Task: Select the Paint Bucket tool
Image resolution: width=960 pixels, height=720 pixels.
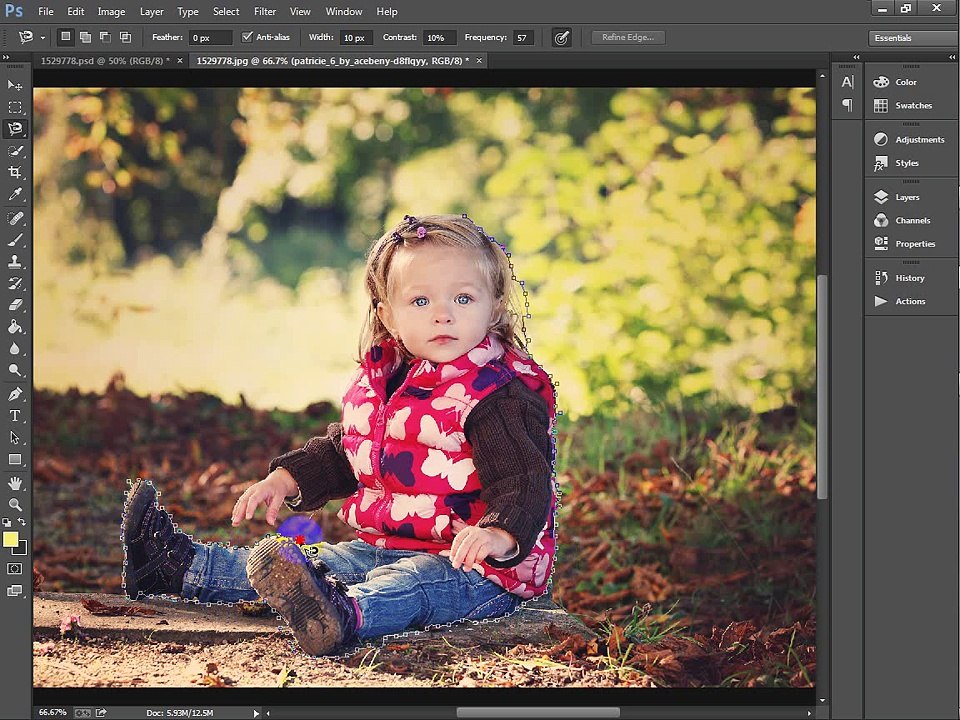Action: (15, 327)
